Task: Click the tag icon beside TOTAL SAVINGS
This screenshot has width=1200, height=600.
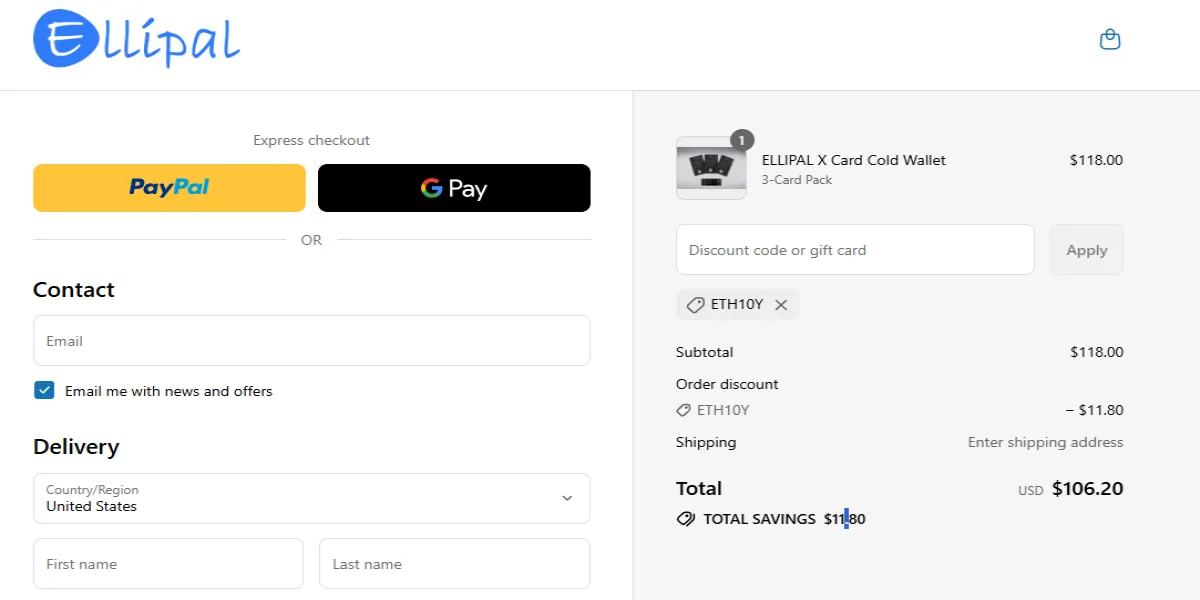Action: 685,518
